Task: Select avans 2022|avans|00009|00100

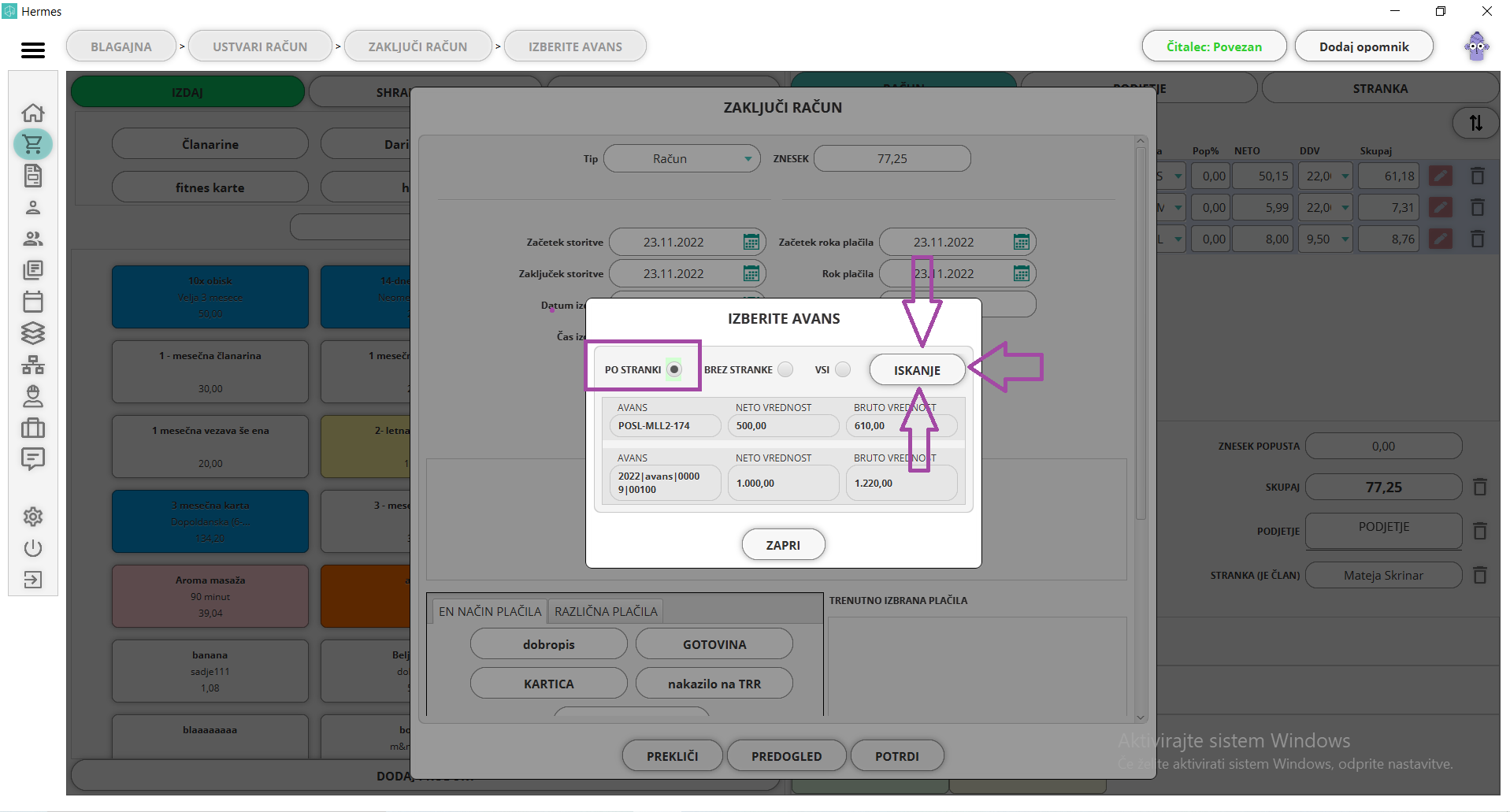Action: pos(666,483)
